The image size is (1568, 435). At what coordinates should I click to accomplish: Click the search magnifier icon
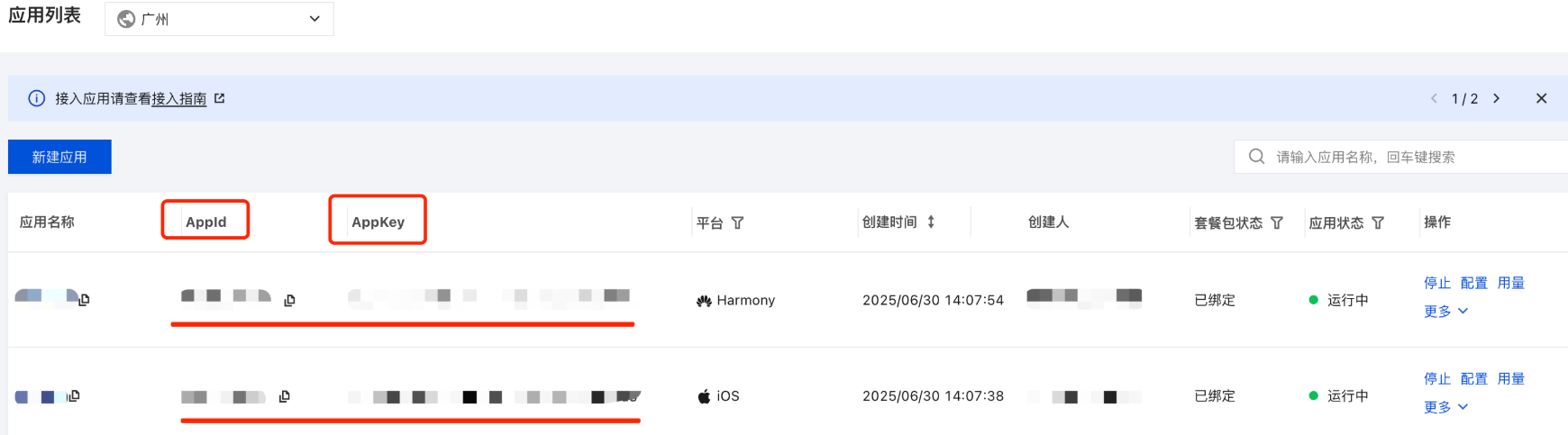coord(1256,157)
